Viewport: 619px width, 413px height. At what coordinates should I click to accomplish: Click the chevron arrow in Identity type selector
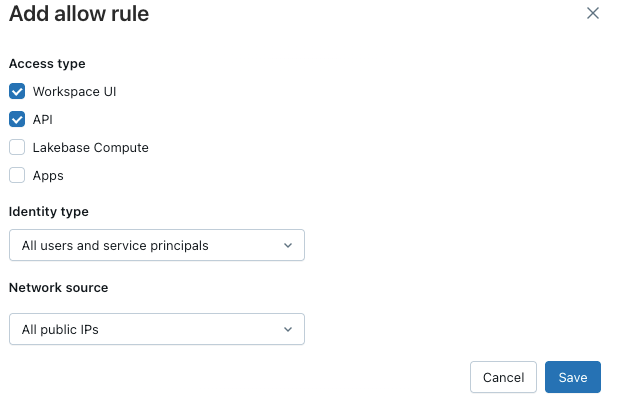tap(288, 245)
